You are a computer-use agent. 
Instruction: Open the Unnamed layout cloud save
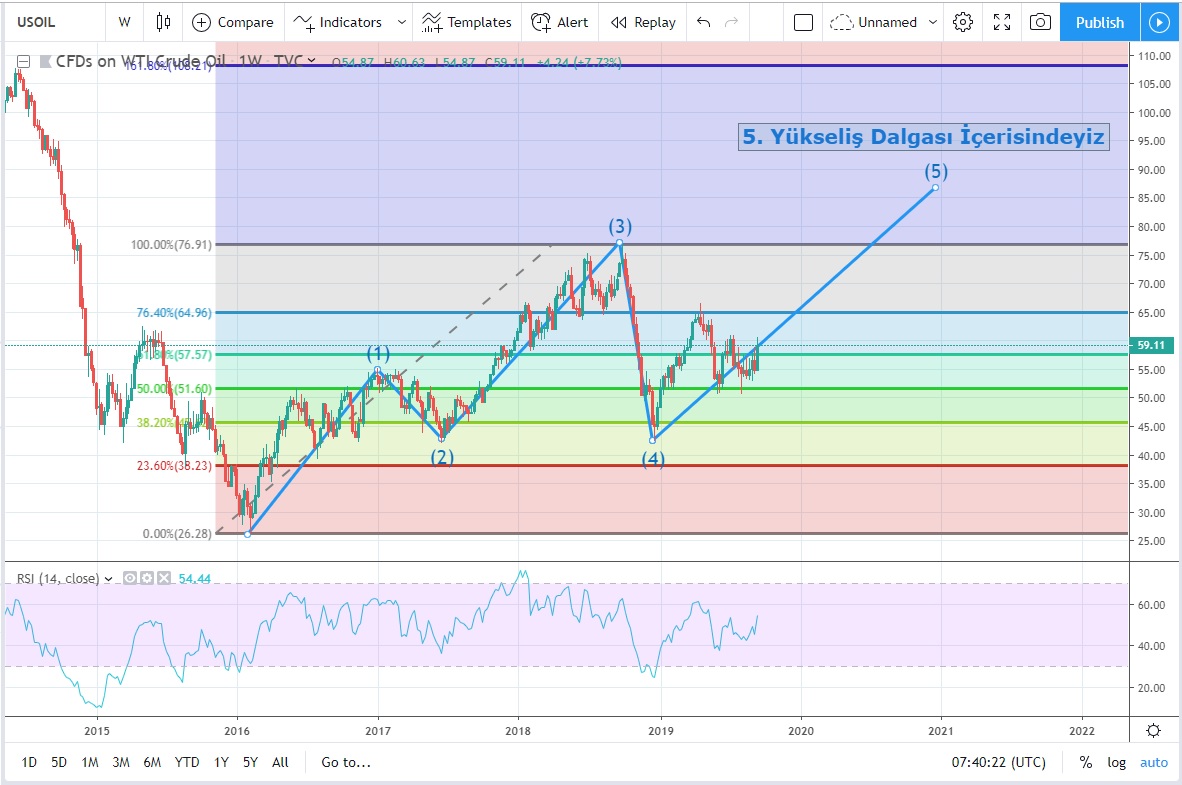874,22
